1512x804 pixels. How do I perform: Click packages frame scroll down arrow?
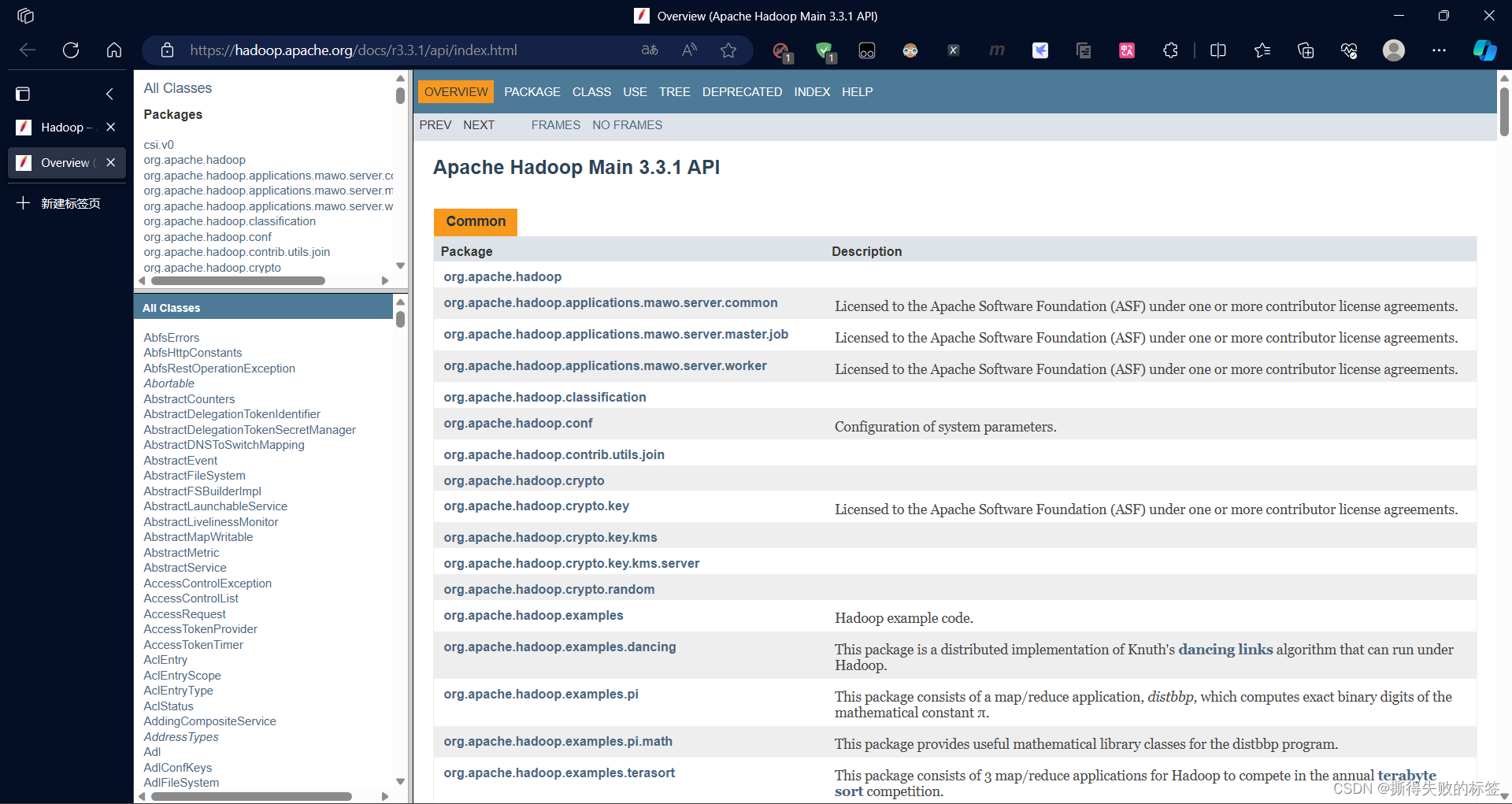tap(400, 265)
